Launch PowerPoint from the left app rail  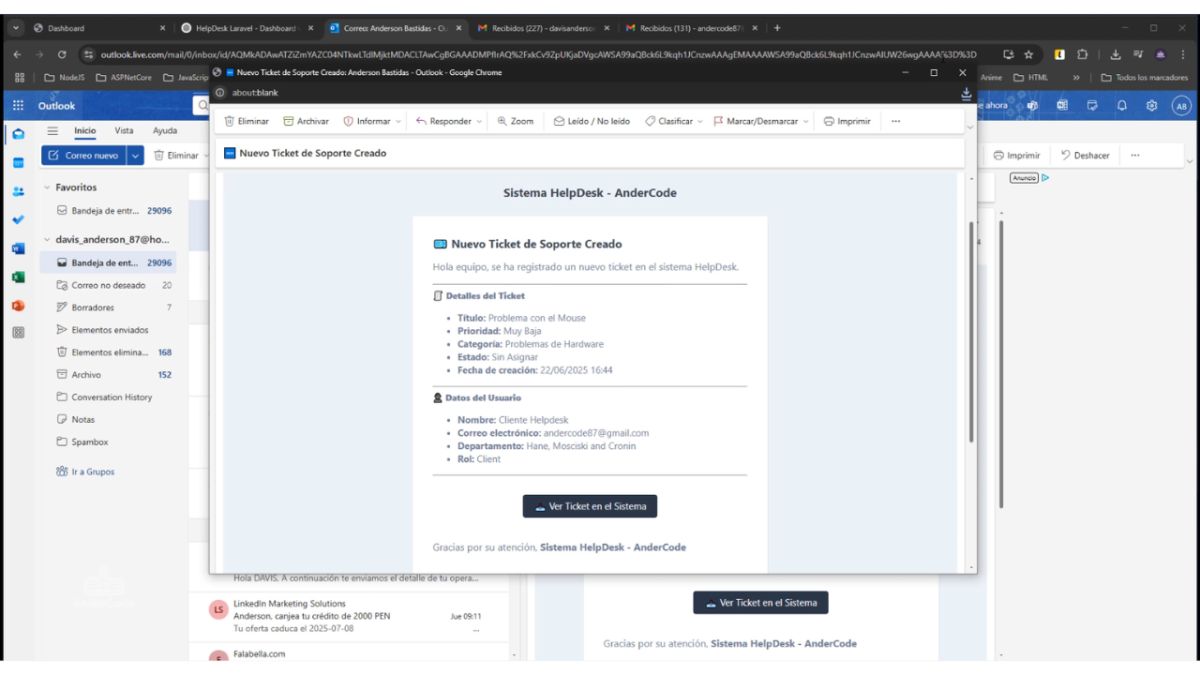coord(18,306)
